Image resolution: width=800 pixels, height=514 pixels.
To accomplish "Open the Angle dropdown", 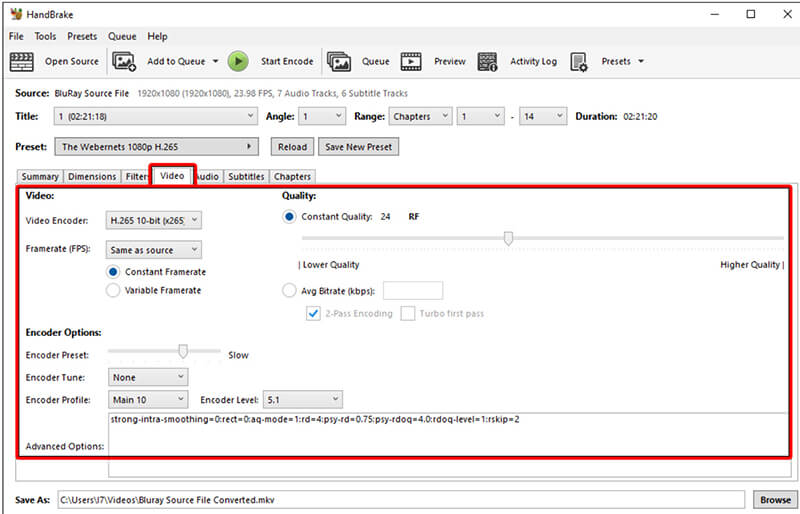I will coord(322,116).
